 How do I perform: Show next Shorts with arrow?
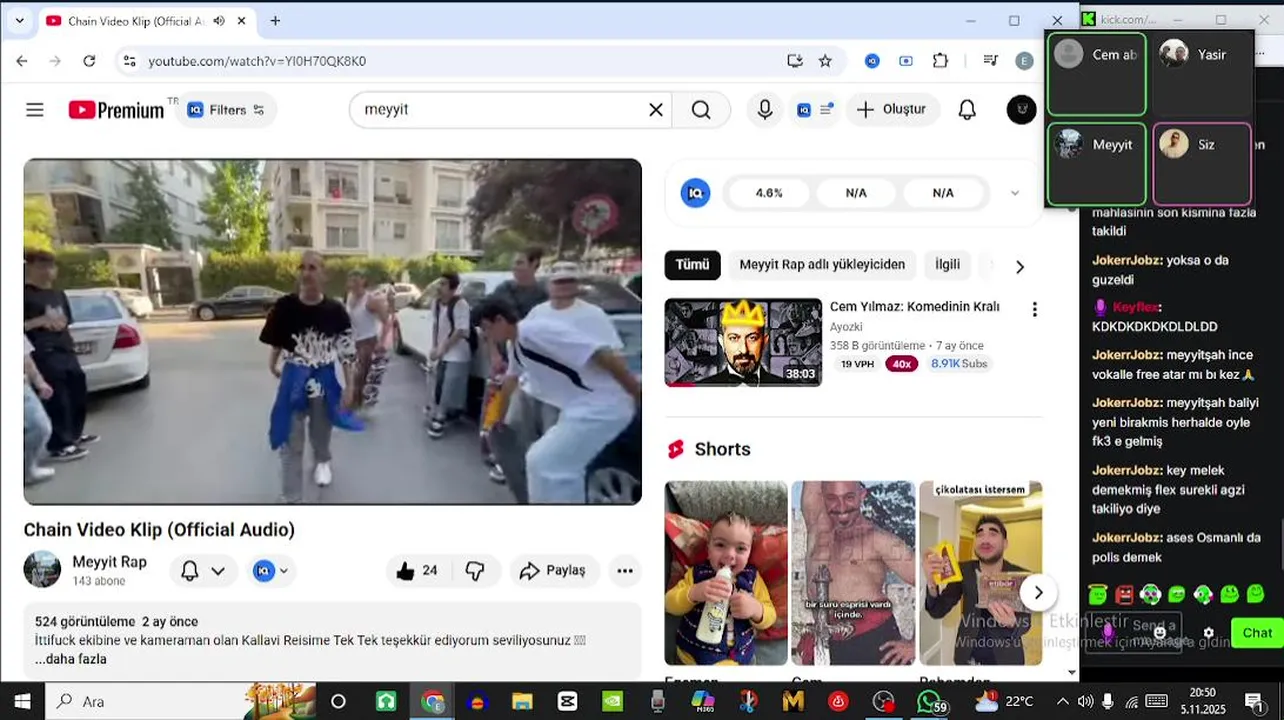pyautogui.click(x=1038, y=593)
